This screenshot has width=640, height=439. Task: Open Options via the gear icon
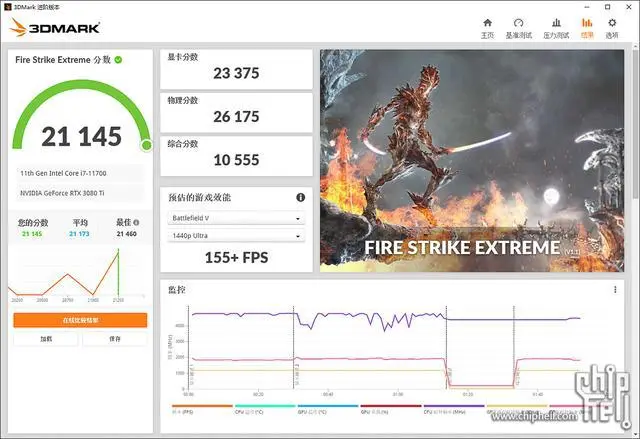pyautogui.click(x=612, y=28)
